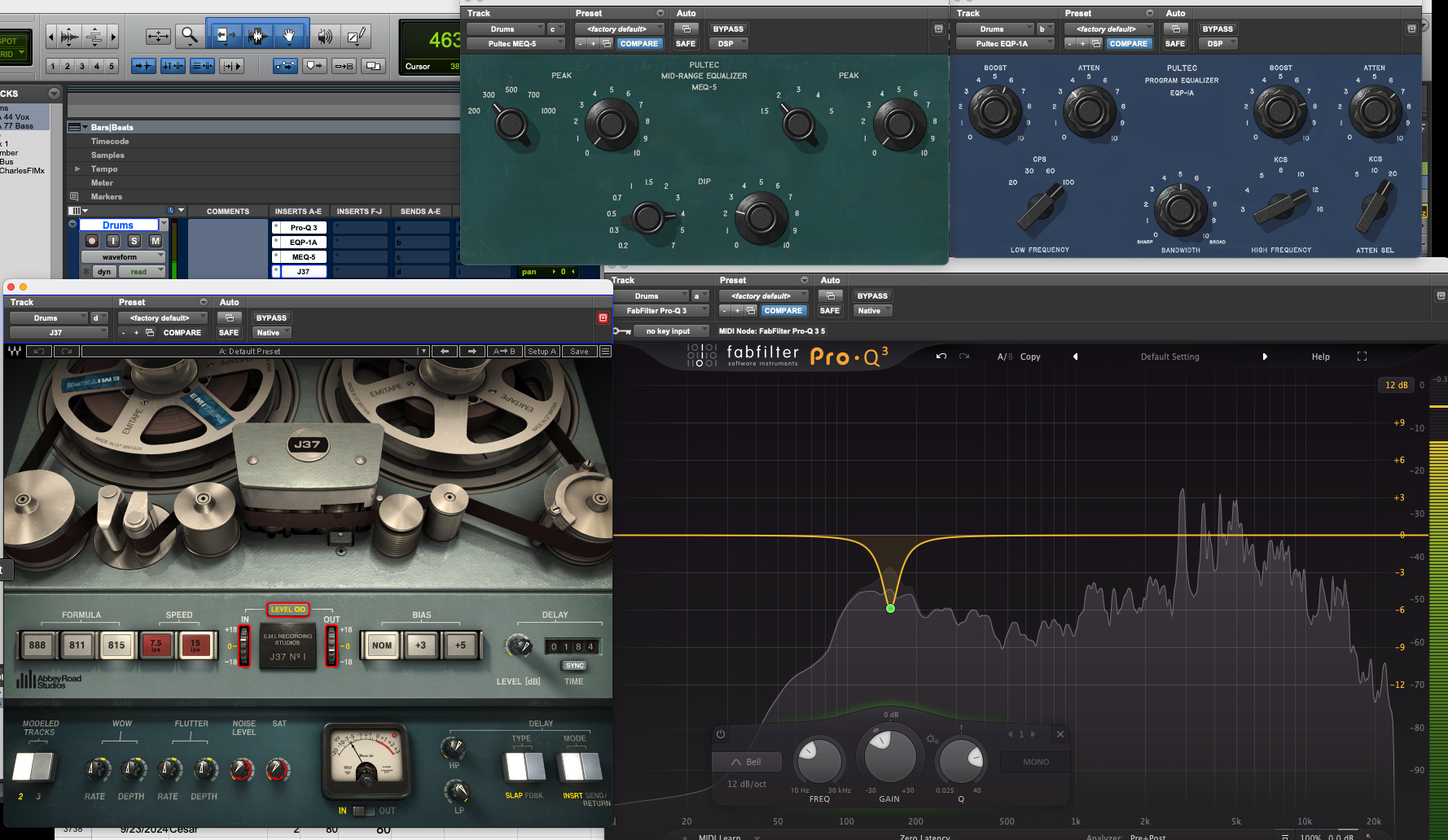Toggle BYPASS in J37 plugin window
Viewport: 1448px width, 840px height.
pyautogui.click(x=271, y=318)
